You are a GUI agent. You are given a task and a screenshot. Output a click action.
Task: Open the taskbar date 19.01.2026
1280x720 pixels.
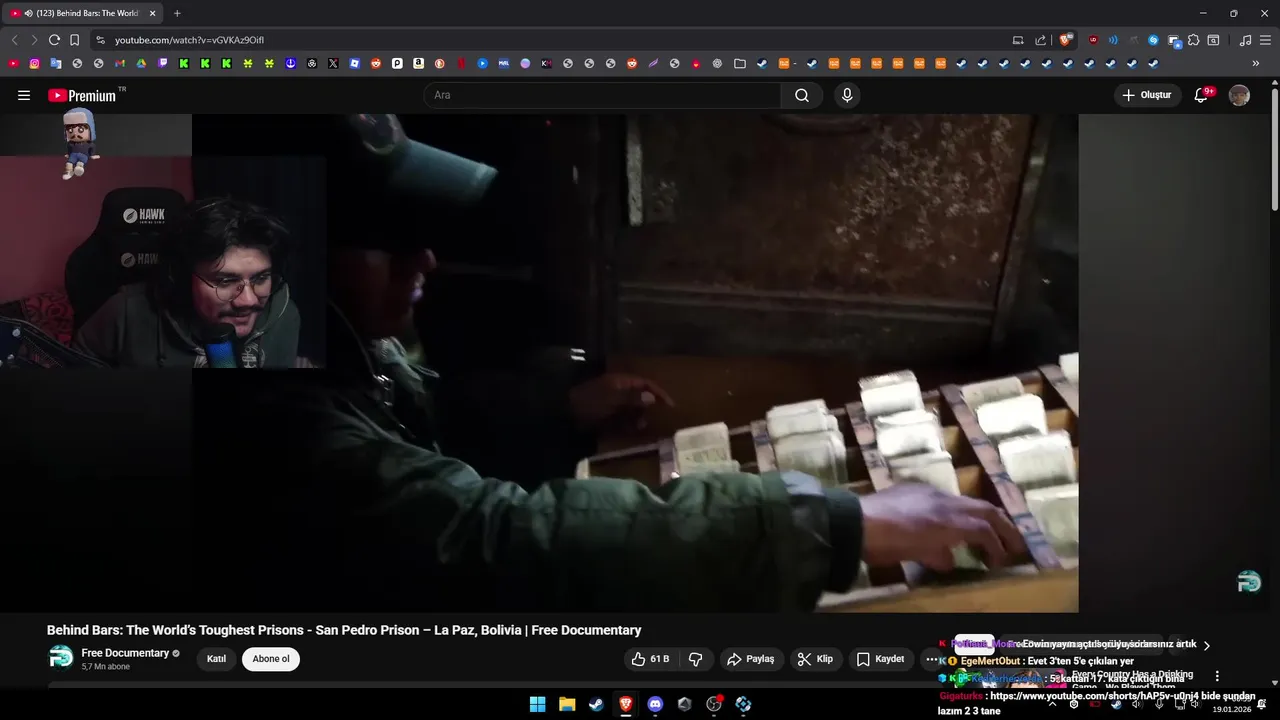1231,709
